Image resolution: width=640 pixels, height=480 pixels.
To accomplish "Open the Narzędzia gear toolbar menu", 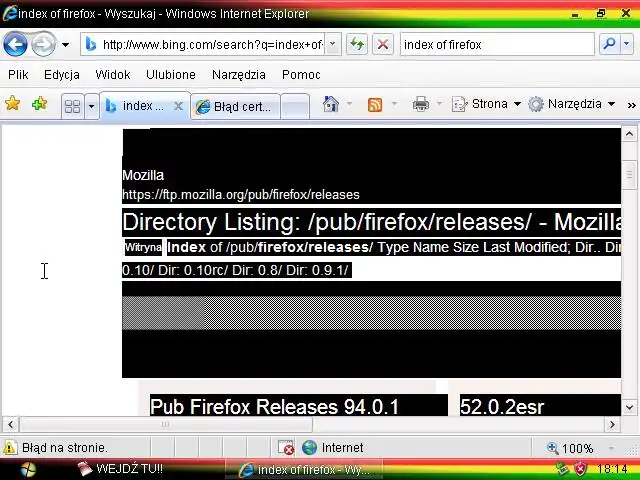I will (571, 104).
